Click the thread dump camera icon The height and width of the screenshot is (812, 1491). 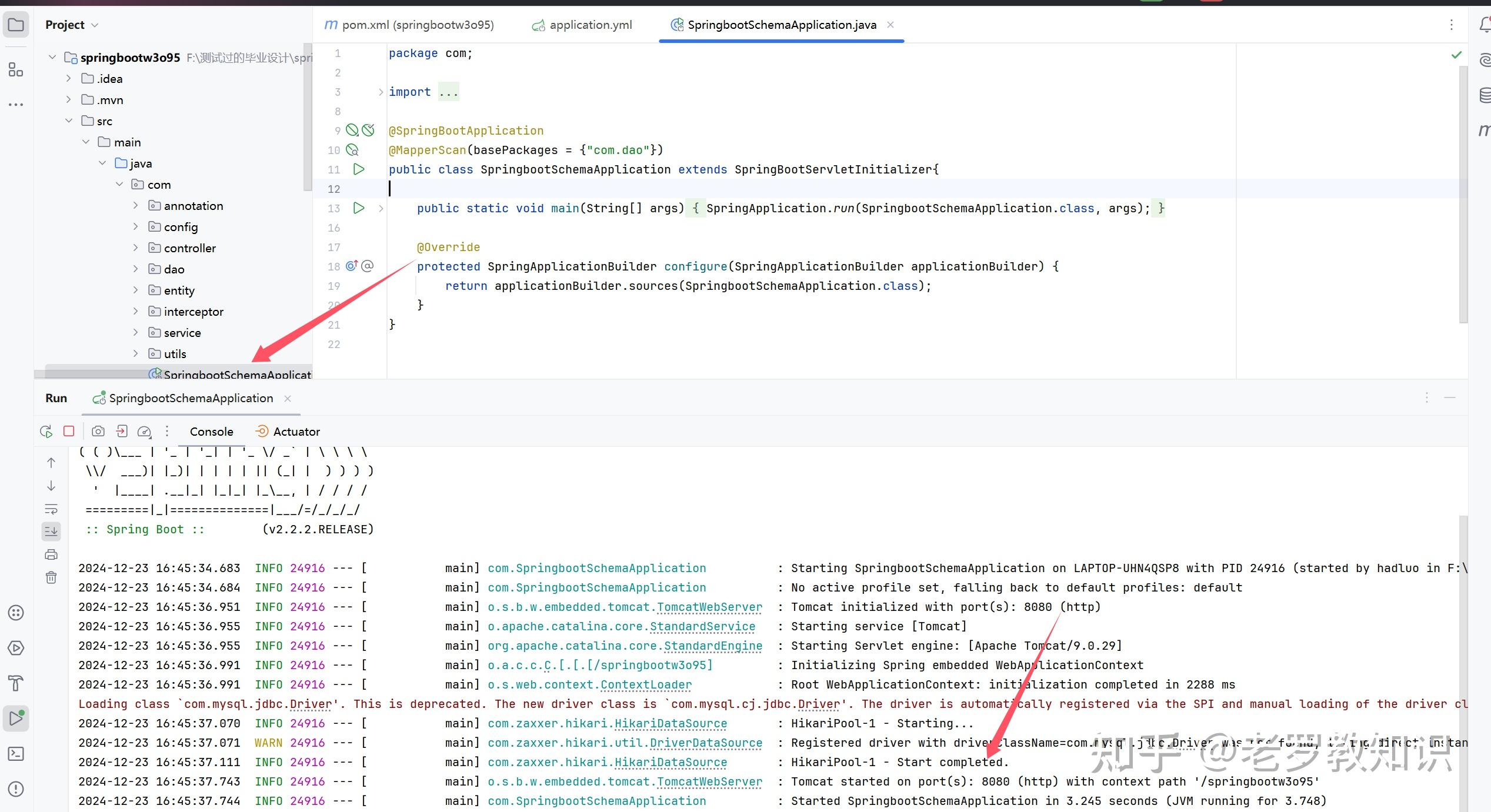[98, 432]
